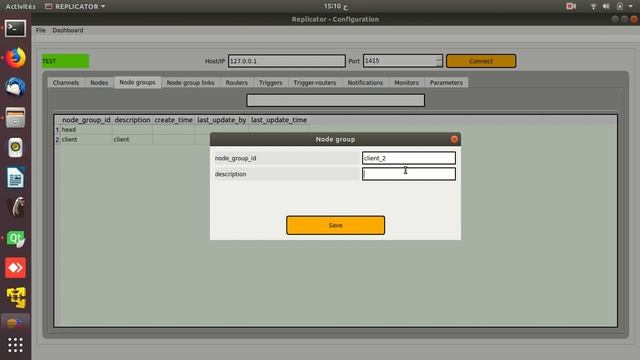The height and width of the screenshot is (360, 640).
Task: Switch to the Node group links tab
Action: coord(191,82)
